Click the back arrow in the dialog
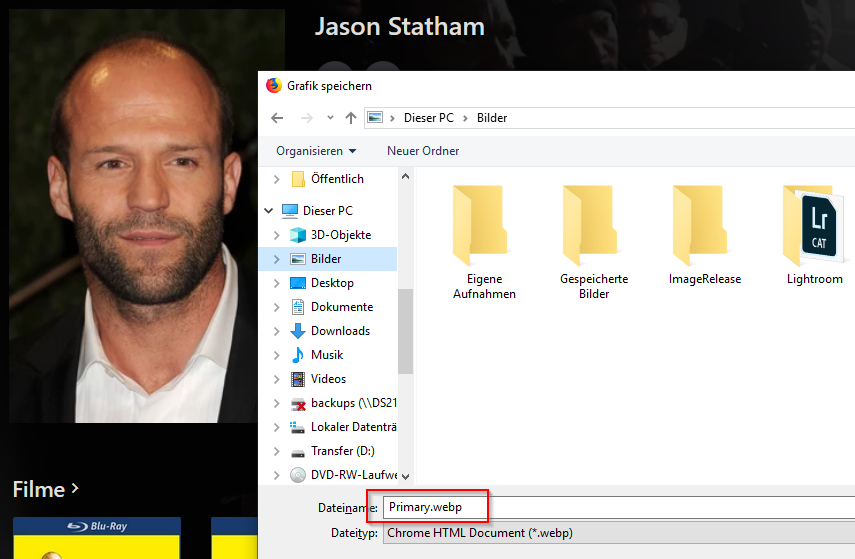Screen dimensions: 855x559 click(277, 118)
